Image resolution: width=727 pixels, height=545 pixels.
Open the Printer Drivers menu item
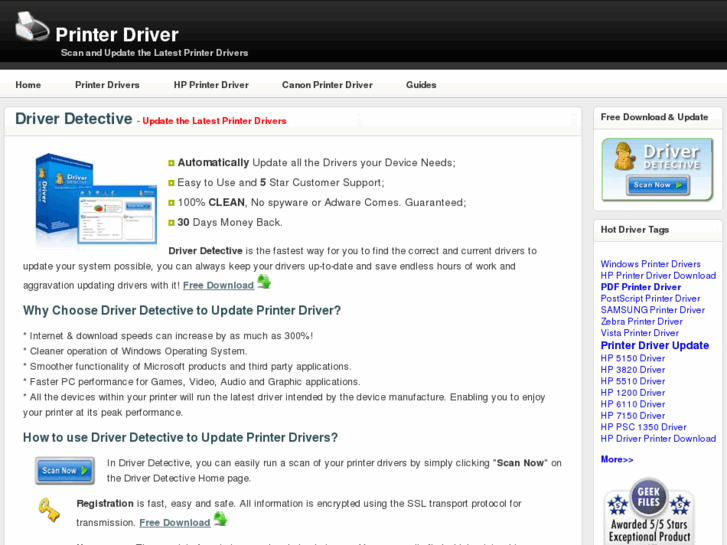point(107,85)
